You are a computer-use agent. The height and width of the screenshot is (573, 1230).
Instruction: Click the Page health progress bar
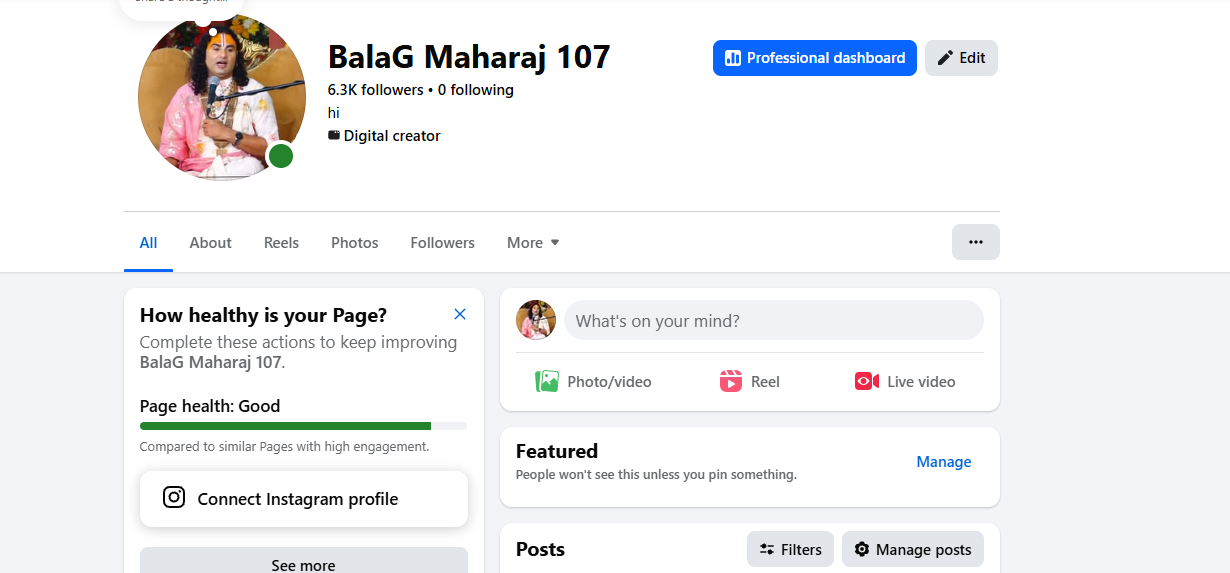303,426
